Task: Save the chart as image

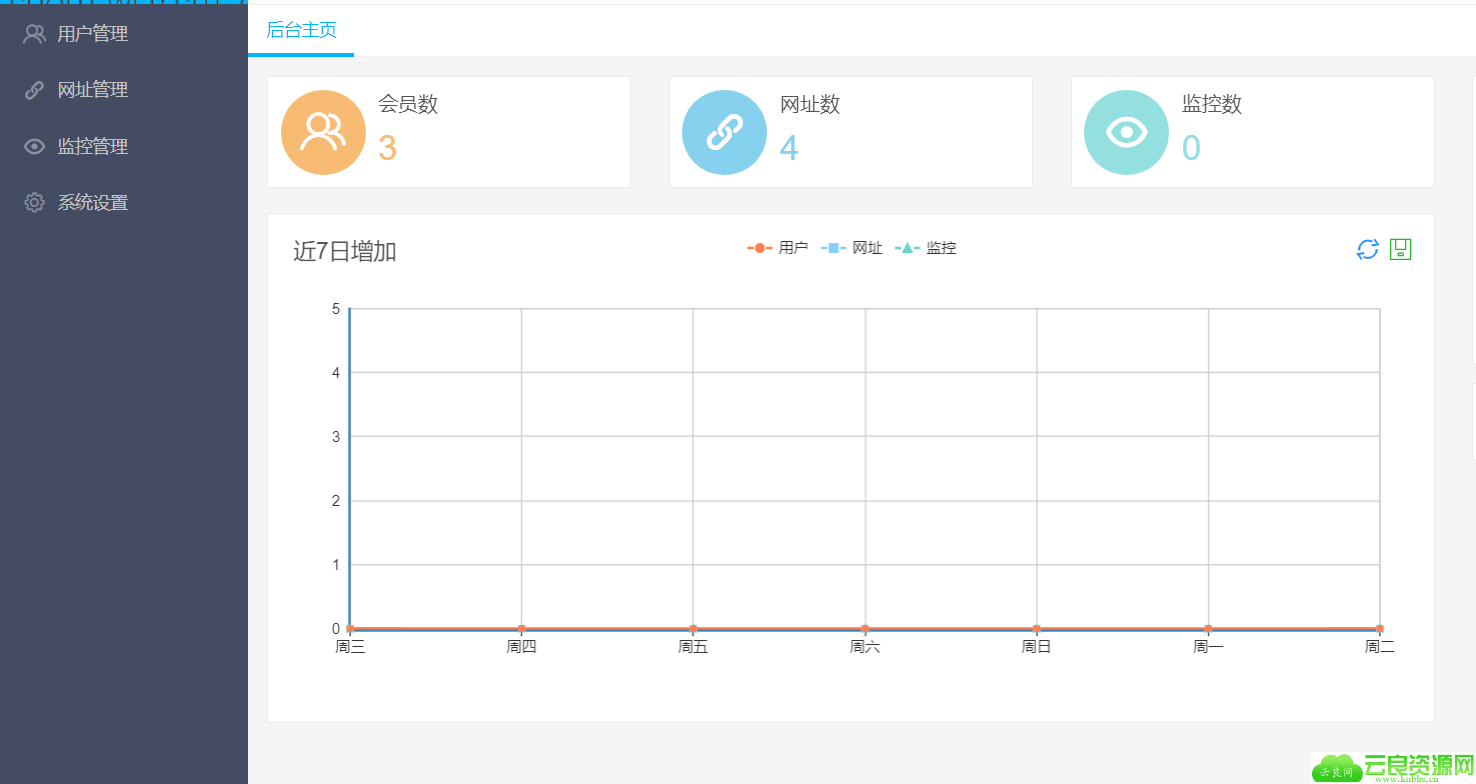Action: point(1400,249)
